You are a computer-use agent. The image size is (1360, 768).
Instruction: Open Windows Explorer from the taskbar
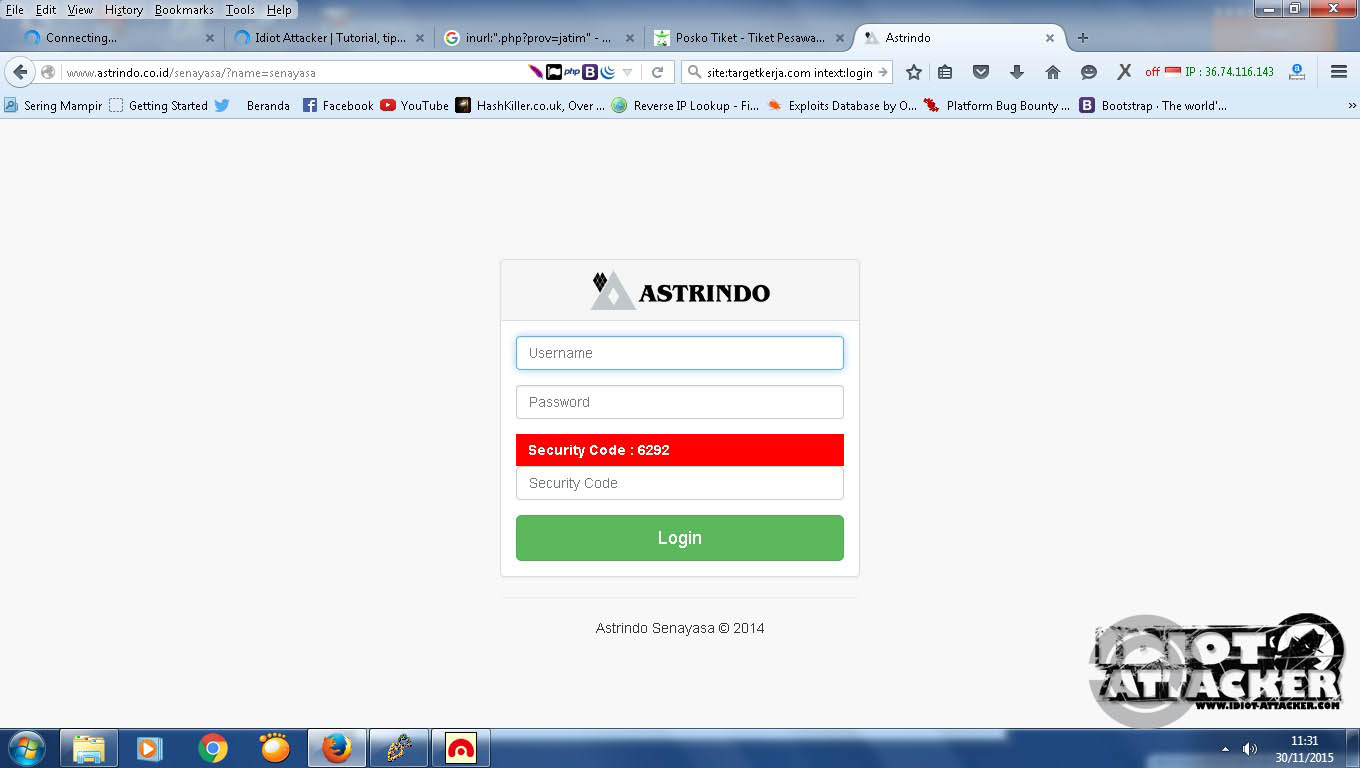tap(89, 748)
